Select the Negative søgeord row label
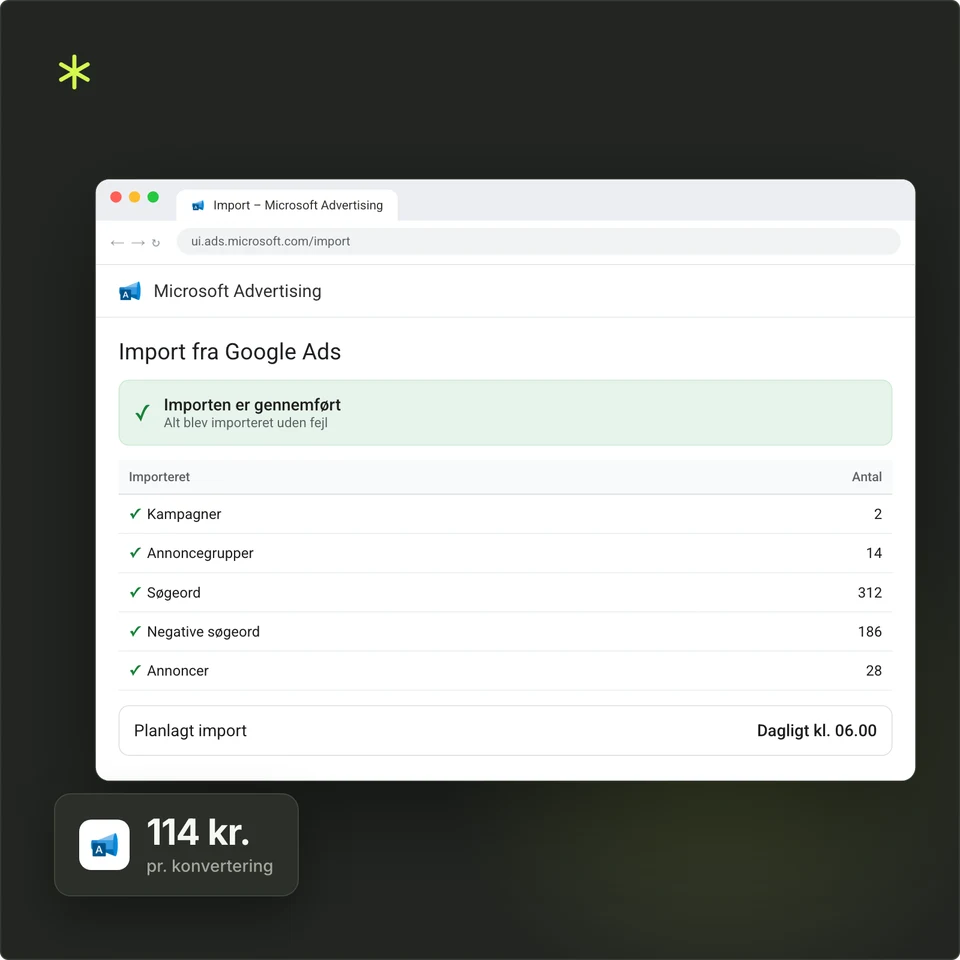Viewport: 960px width, 960px height. coord(203,632)
